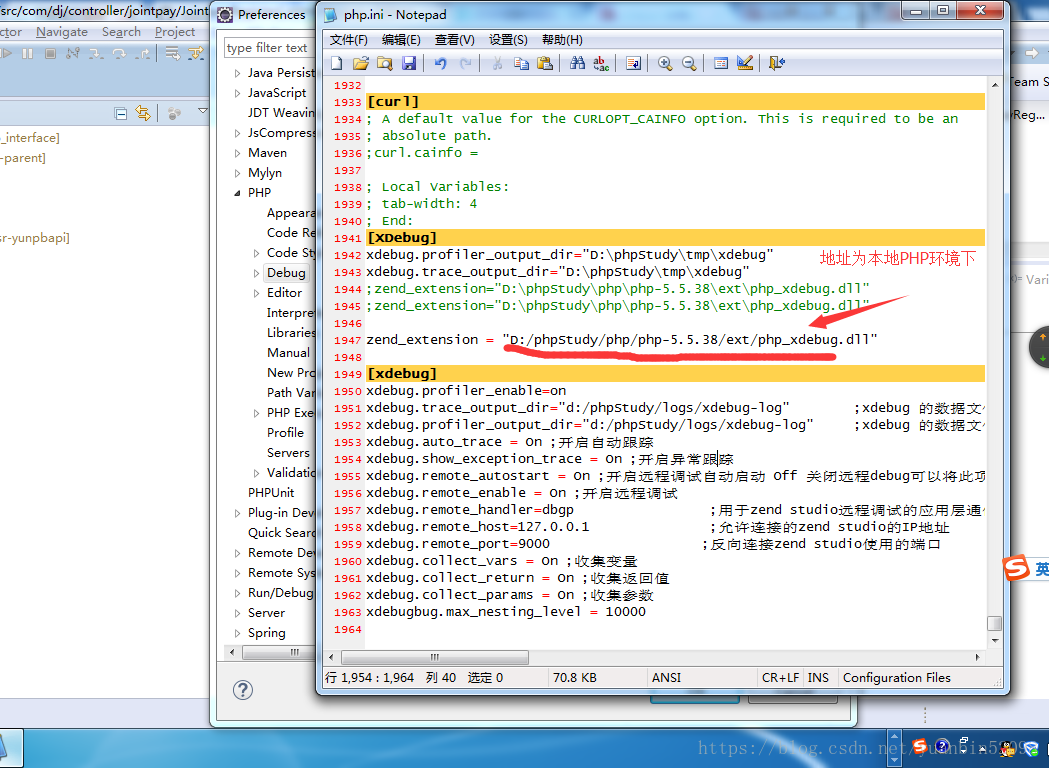Open Replace with the ab-ac icon
Image resolution: width=1049 pixels, height=768 pixels.
coord(601,63)
